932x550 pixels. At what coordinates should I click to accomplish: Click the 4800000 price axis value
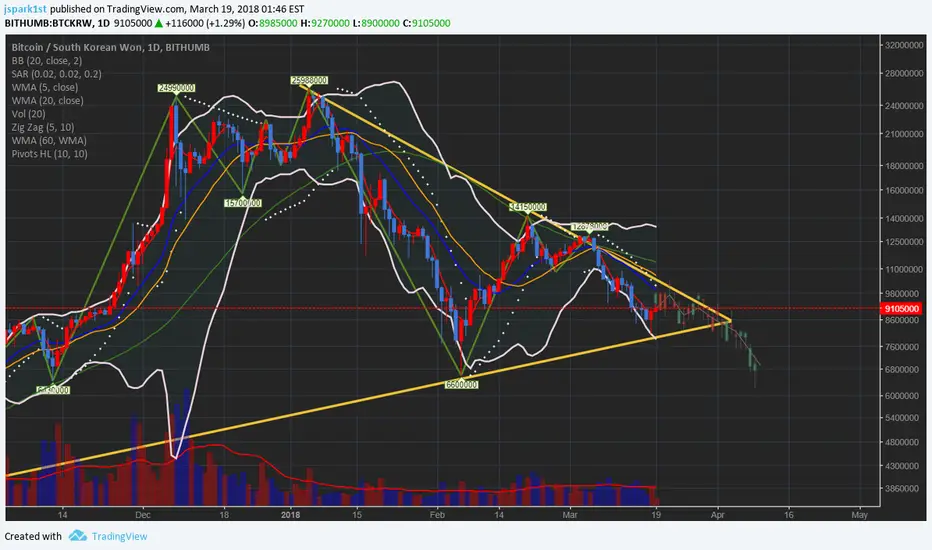click(903, 442)
